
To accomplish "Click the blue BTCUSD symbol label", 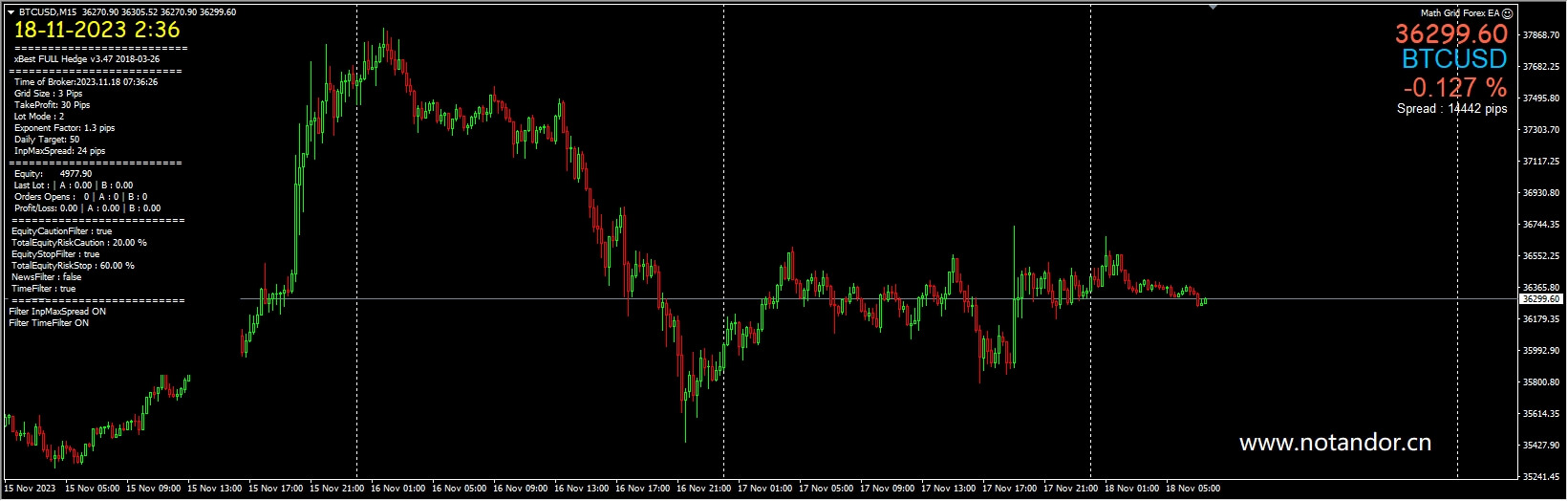I will pyautogui.click(x=1454, y=59).
